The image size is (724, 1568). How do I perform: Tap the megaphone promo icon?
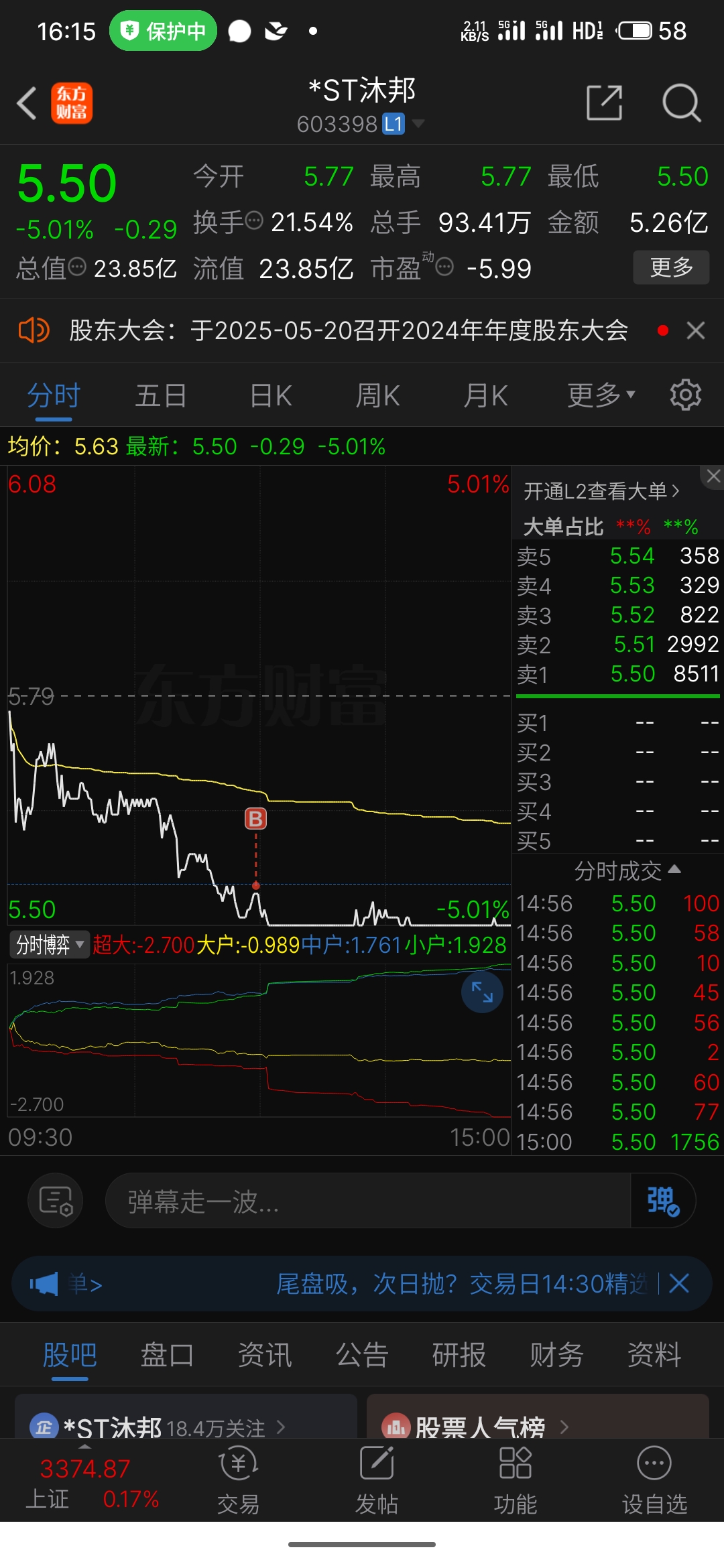[x=44, y=1284]
